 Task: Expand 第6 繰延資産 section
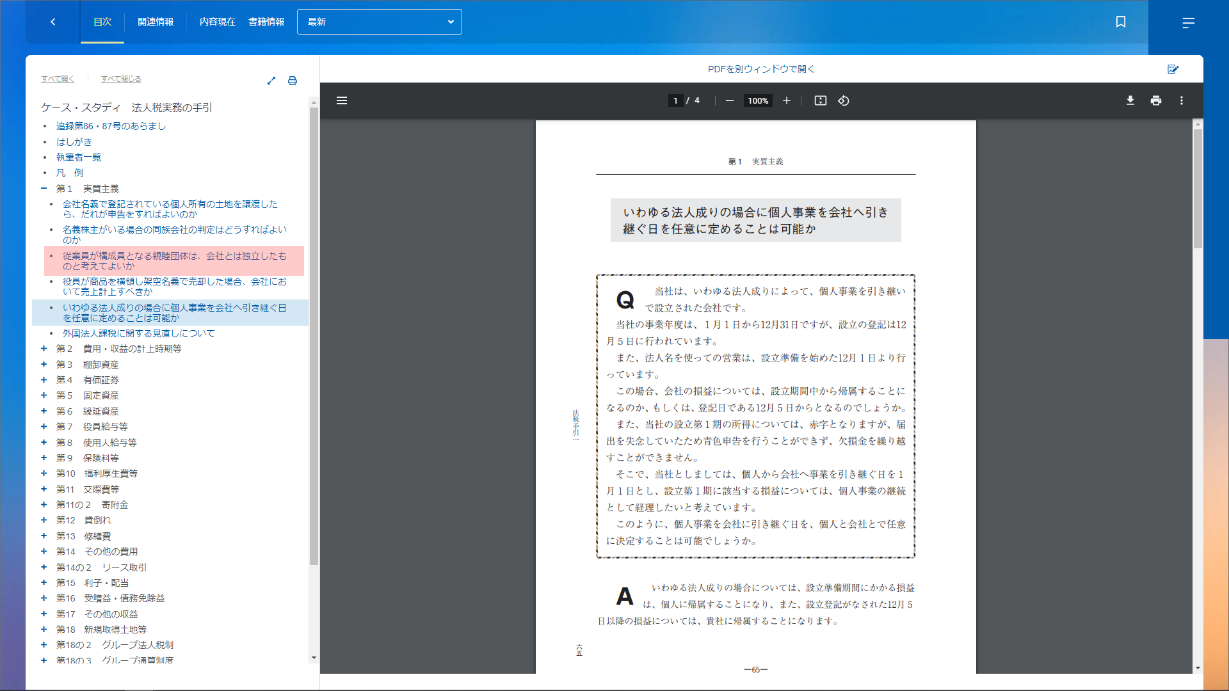click(44, 411)
